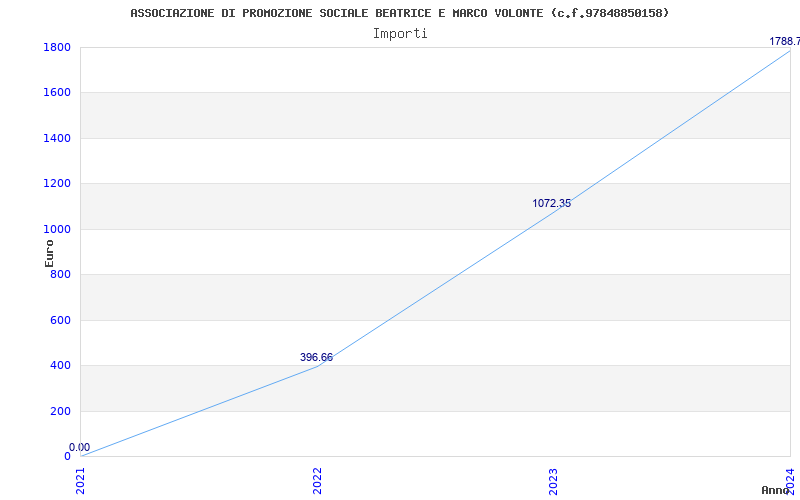Viewport: 800px width, 500px height.
Task: Click the 1400 y-axis tick label
Action: coord(57,138)
